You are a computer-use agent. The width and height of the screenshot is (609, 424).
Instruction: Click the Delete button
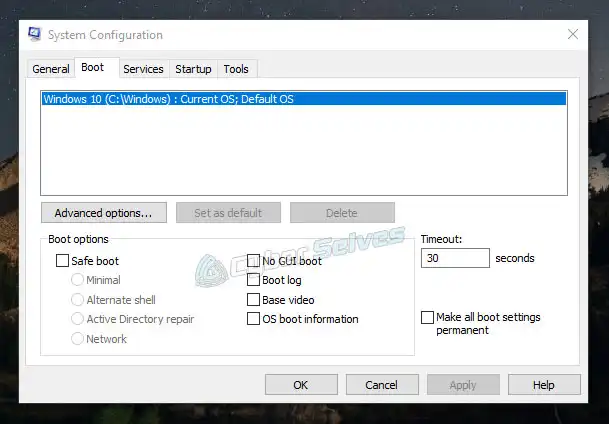pos(342,213)
